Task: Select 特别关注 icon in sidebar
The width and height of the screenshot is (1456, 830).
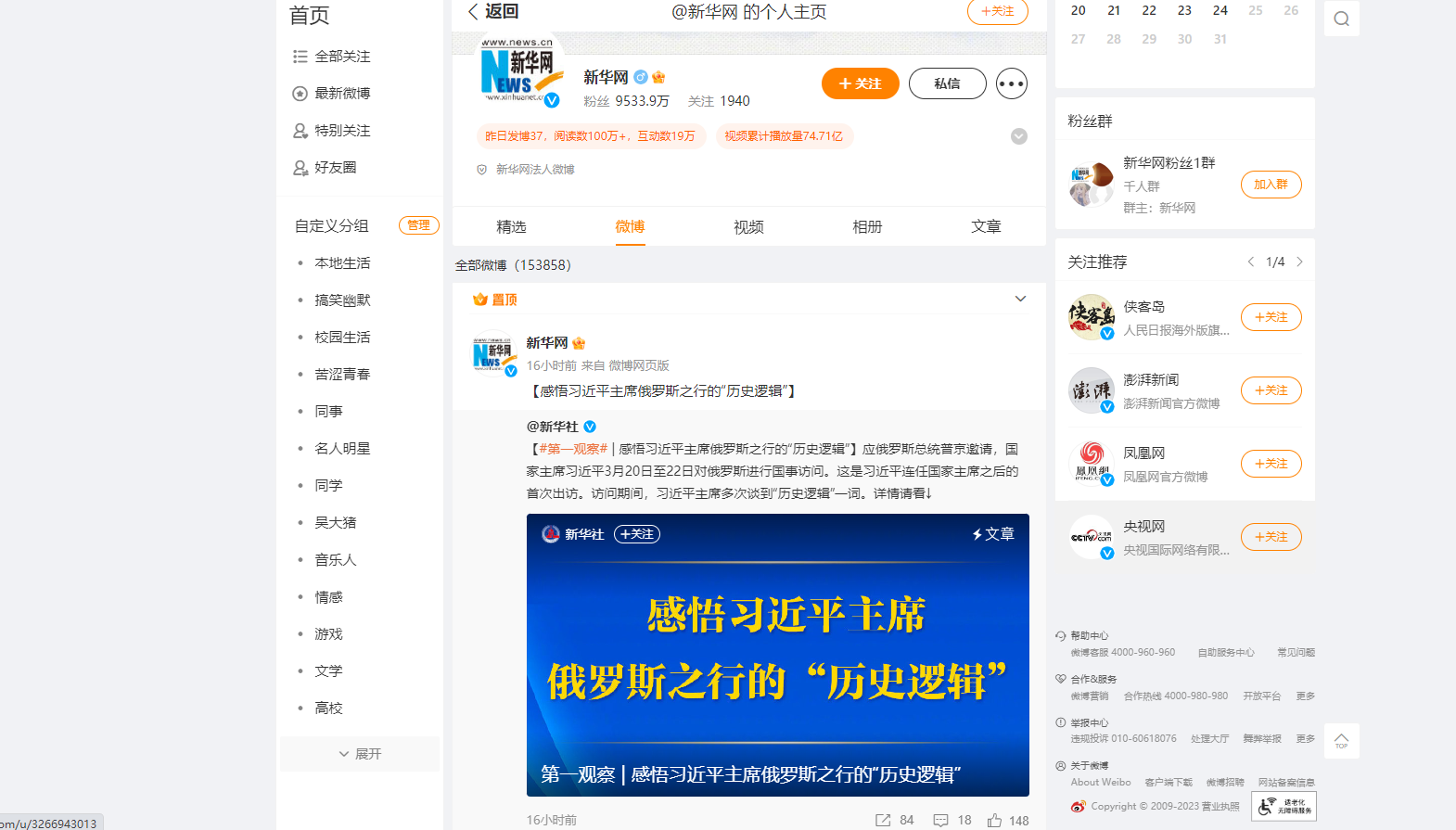Action: click(300, 131)
